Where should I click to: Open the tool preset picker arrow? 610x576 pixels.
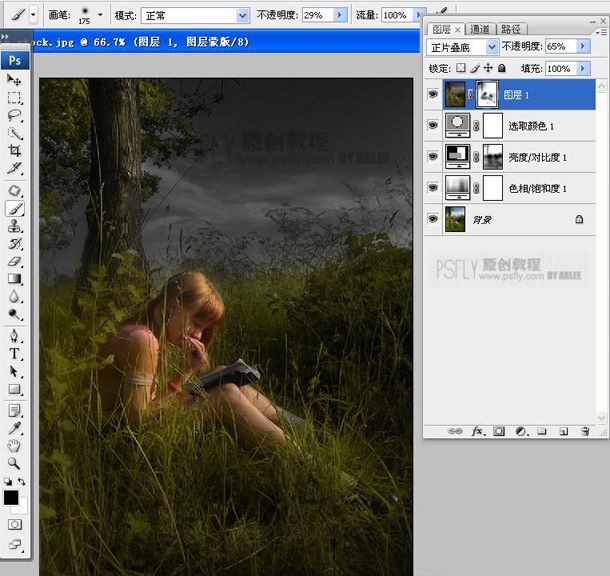point(33,15)
